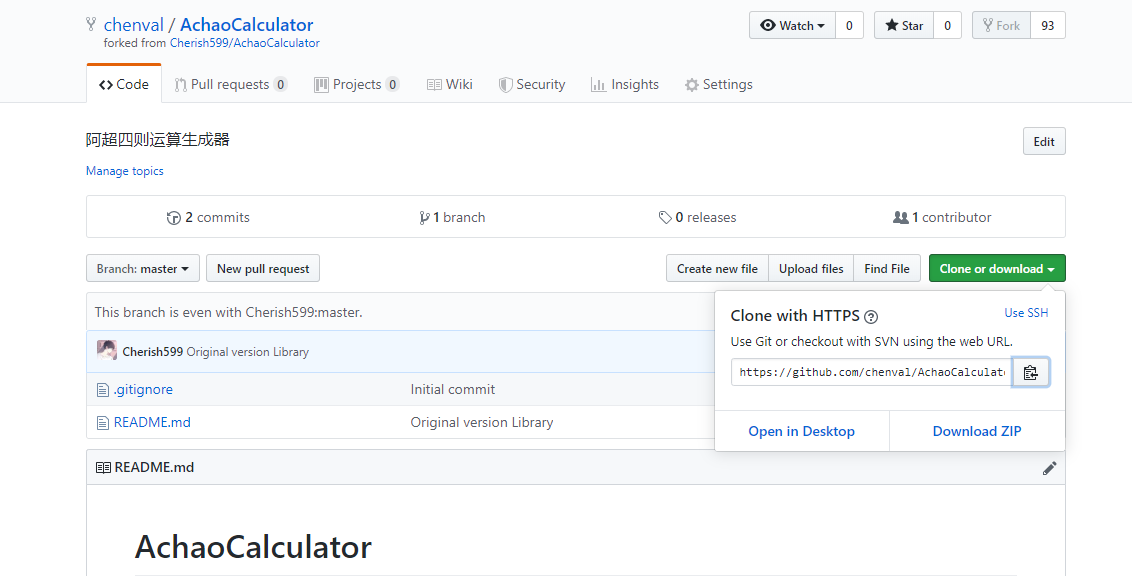This screenshot has width=1132, height=576.
Task: Go to the Settings tab
Action: point(718,84)
